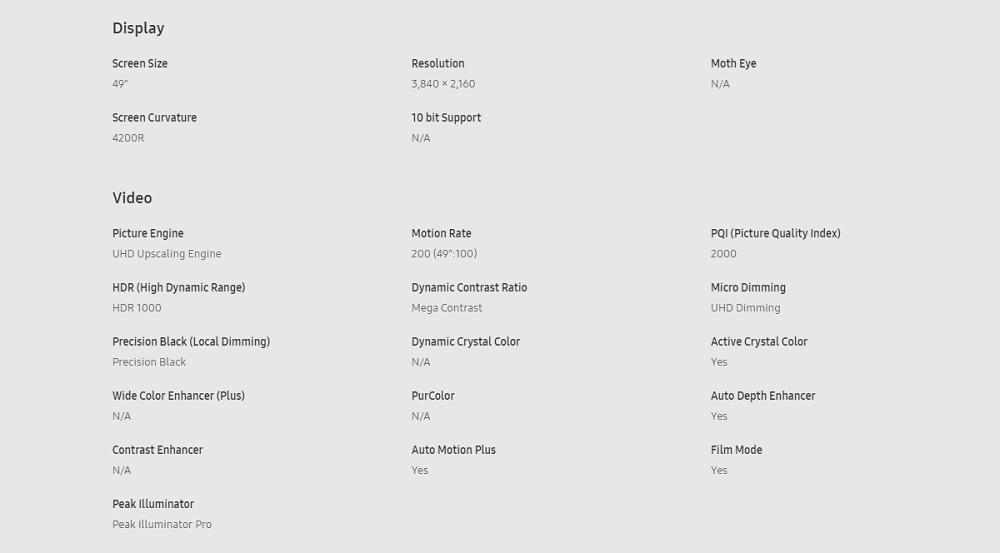
Task: Select the Motion Rate label
Action: click(441, 233)
